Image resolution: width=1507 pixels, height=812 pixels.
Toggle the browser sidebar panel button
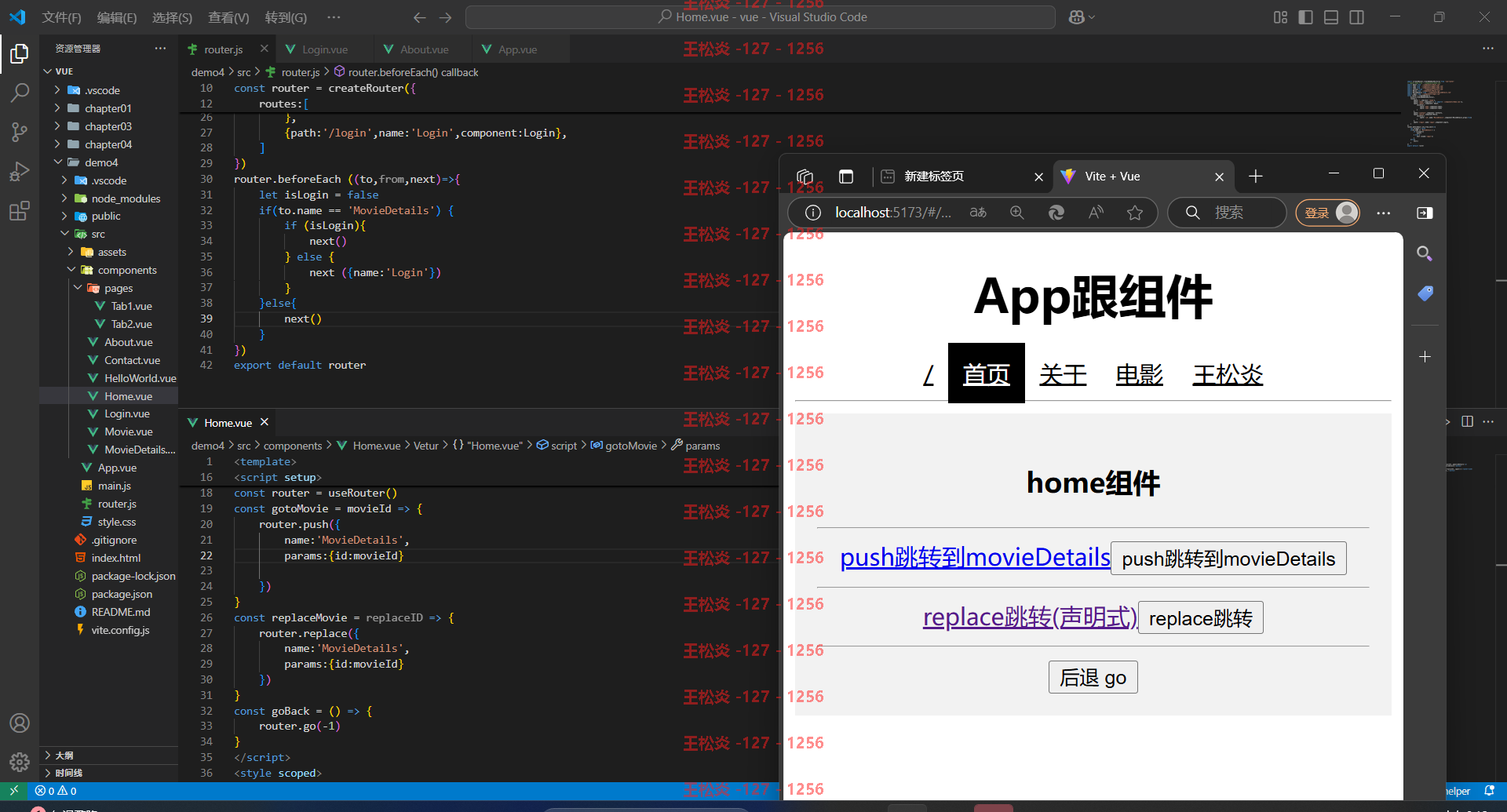pyautogui.click(x=1425, y=213)
